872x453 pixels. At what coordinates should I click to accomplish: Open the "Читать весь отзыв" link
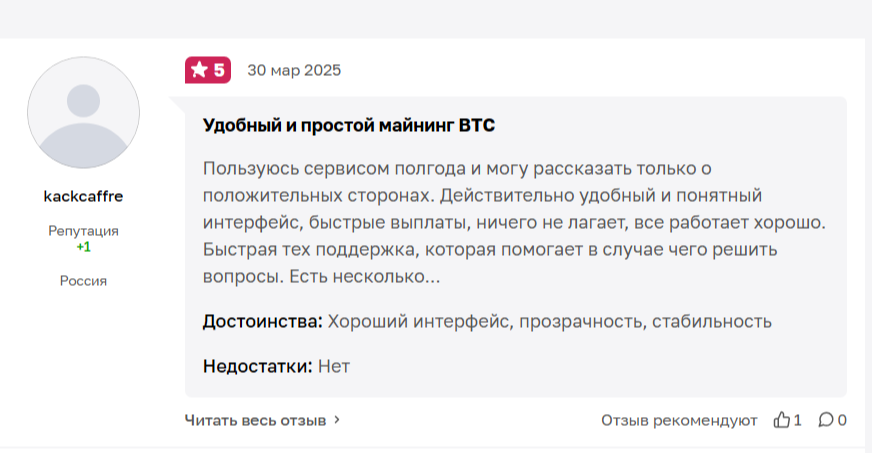tap(255, 420)
